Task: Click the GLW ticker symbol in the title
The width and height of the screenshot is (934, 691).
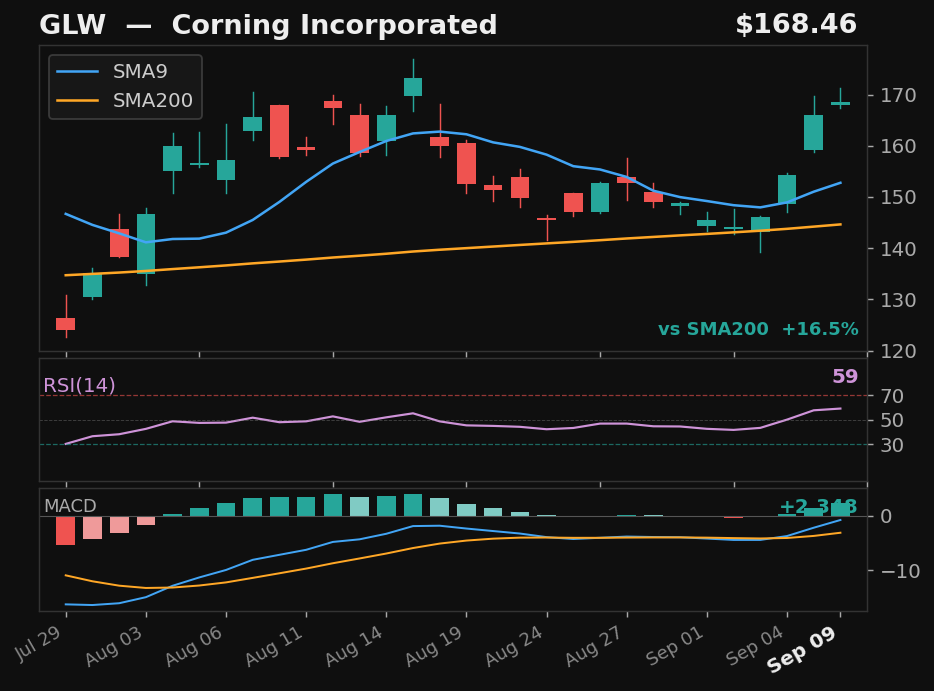Action: pos(72,26)
